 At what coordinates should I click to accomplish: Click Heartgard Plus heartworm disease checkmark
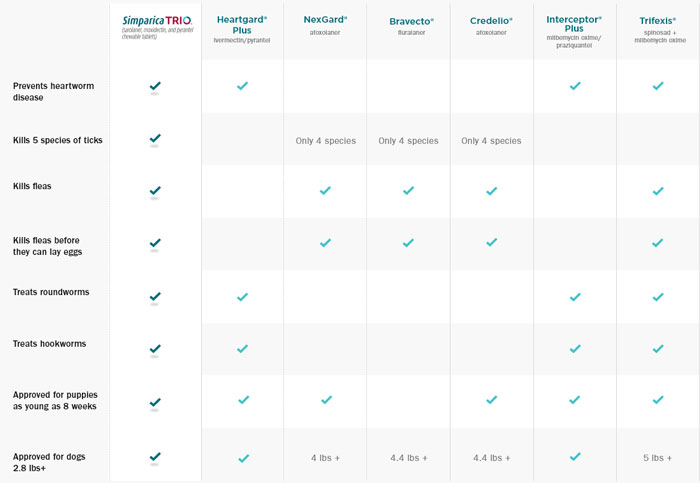(x=242, y=87)
